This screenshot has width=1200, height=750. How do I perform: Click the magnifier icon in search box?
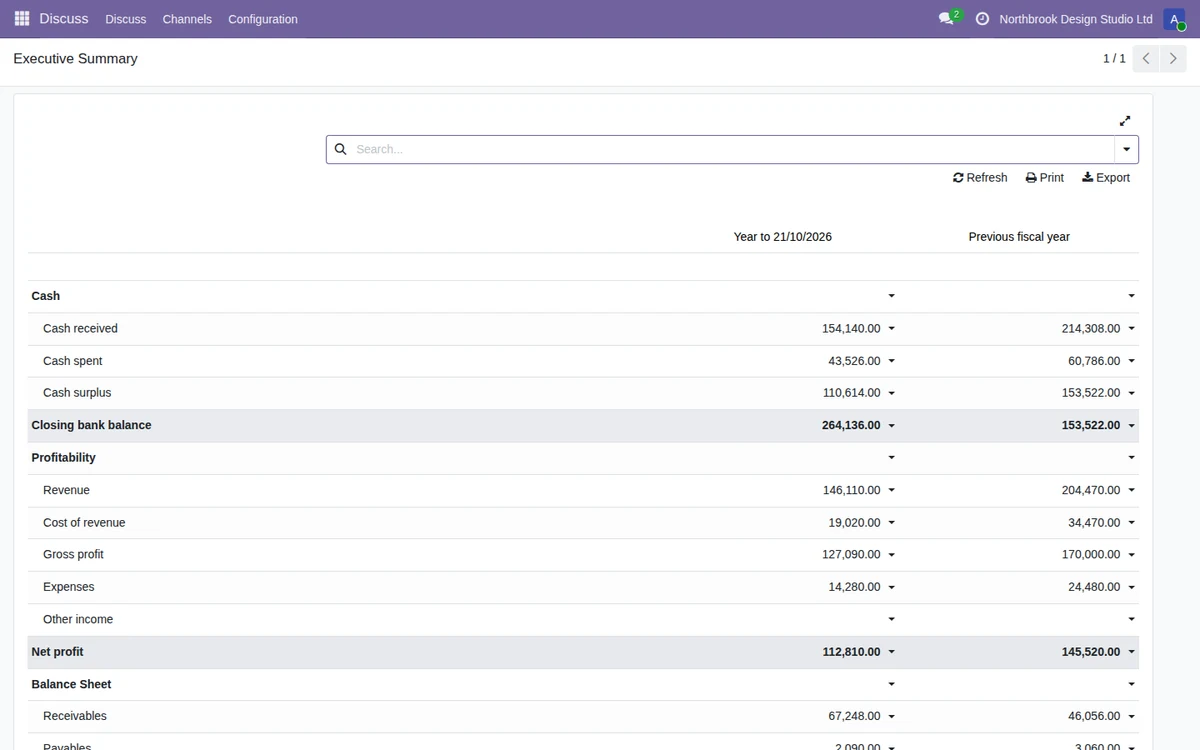pos(340,149)
